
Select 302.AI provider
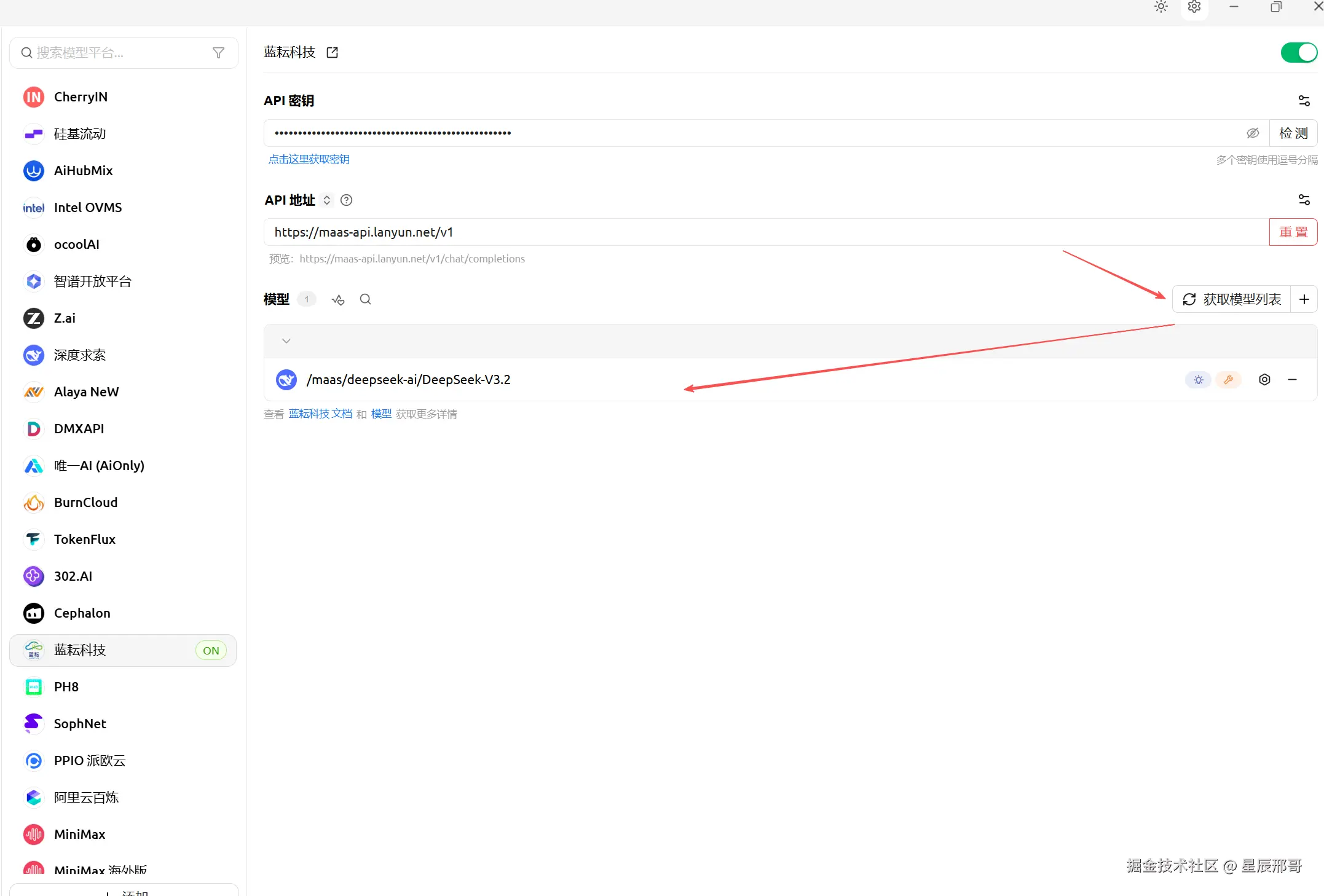point(123,576)
